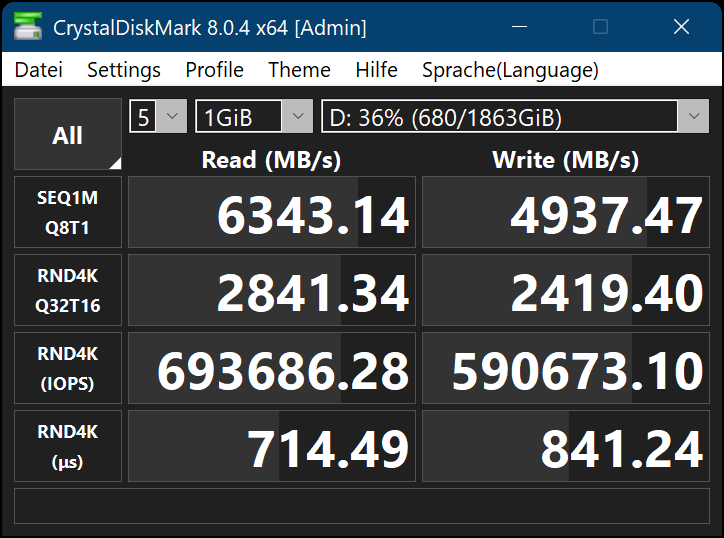Select the RND4K Q32T16 write value 2419.40

click(x=566, y=290)
